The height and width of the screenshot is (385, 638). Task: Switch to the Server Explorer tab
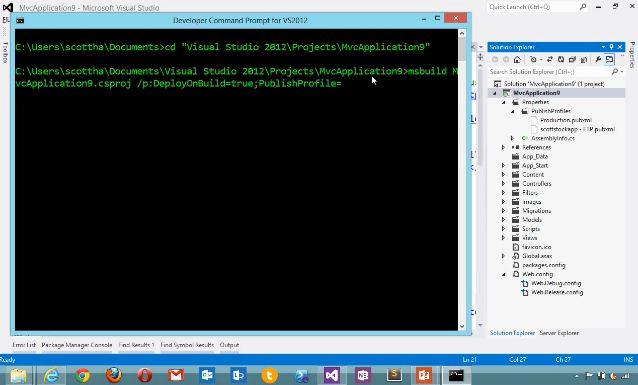[x=559, y=333]
